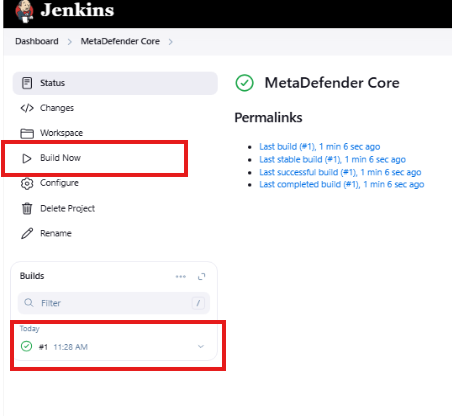This screenshot has height=416, width=452.
Task: Open Last successful build (#1) permalink
Action: 340,172
